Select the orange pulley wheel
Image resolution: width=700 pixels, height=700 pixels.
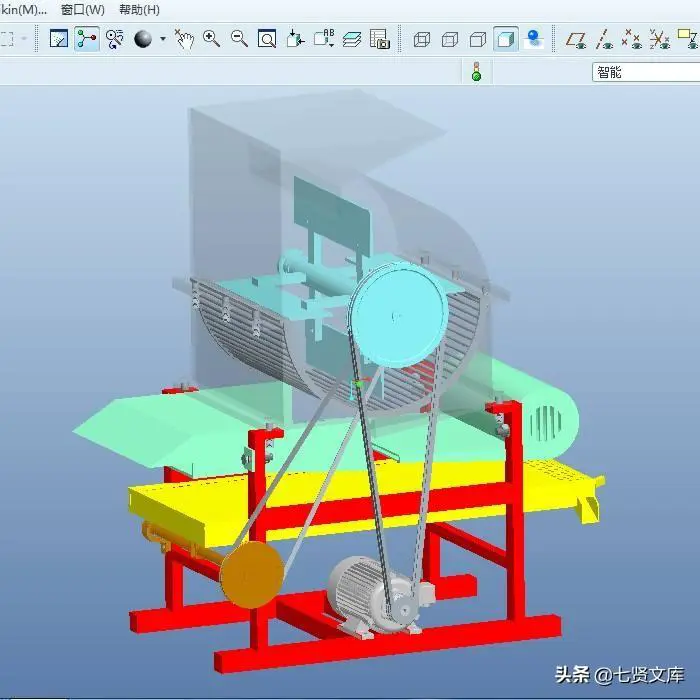[x=253, y=575]
